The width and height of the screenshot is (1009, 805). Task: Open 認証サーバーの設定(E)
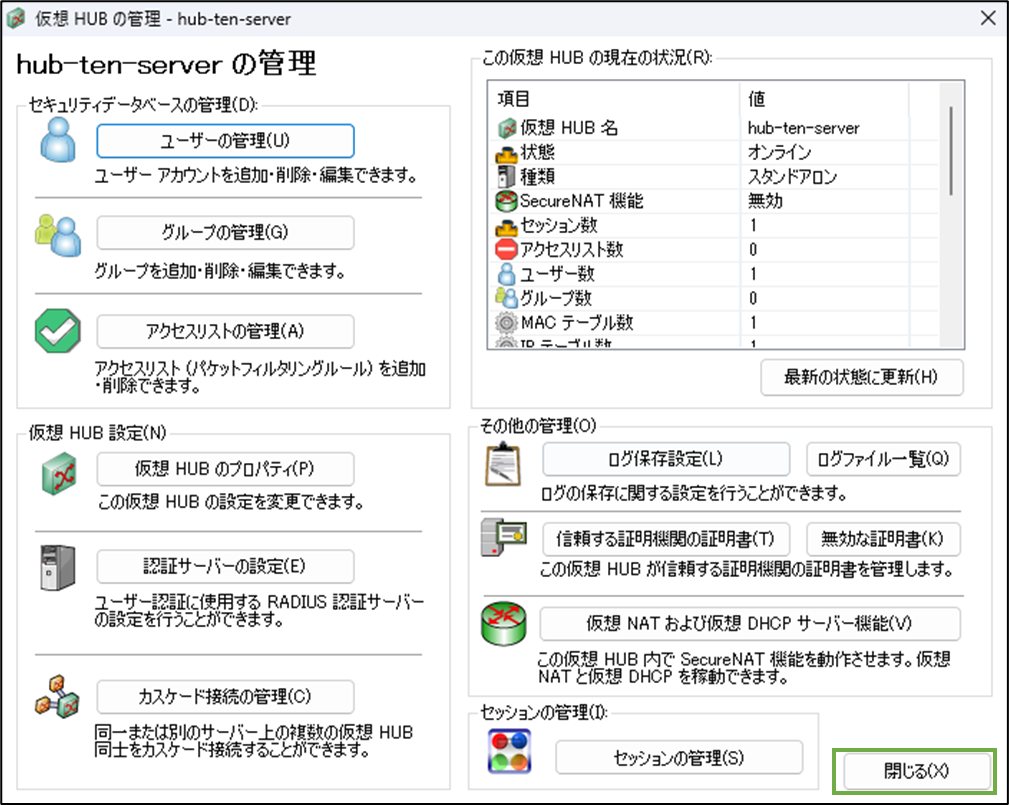click(x=225, y=566)
